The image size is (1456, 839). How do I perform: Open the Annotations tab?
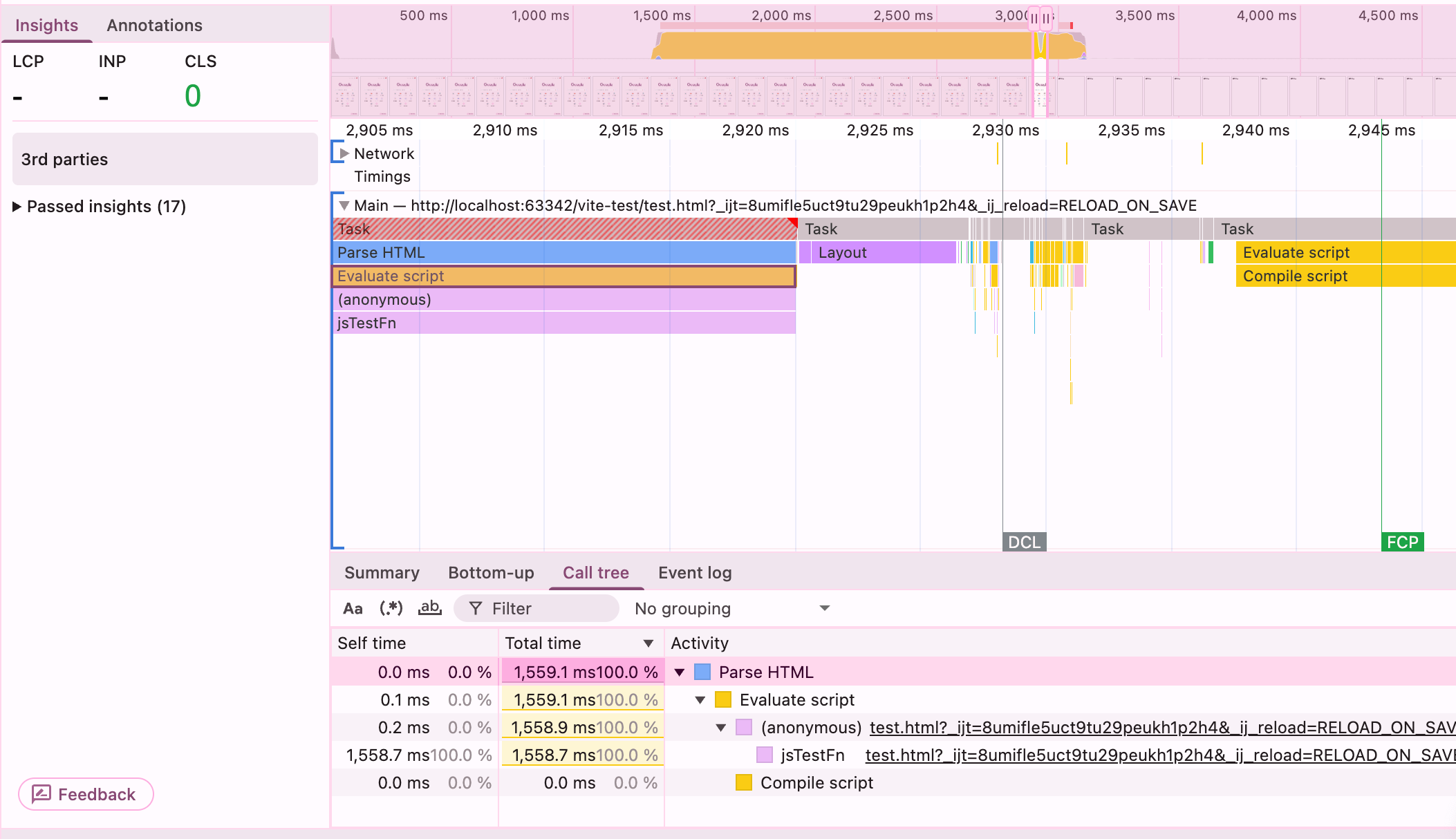pyautogui.click(x=154, y=25)
